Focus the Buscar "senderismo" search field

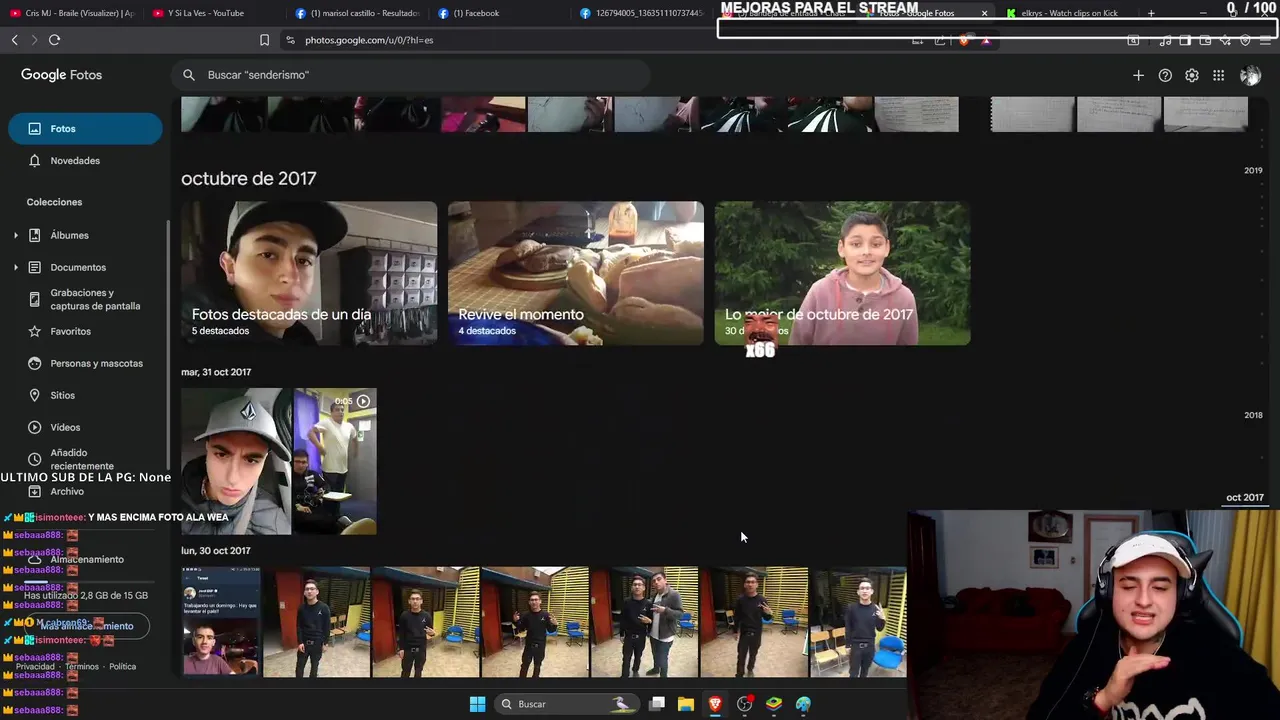coord(410,75)
